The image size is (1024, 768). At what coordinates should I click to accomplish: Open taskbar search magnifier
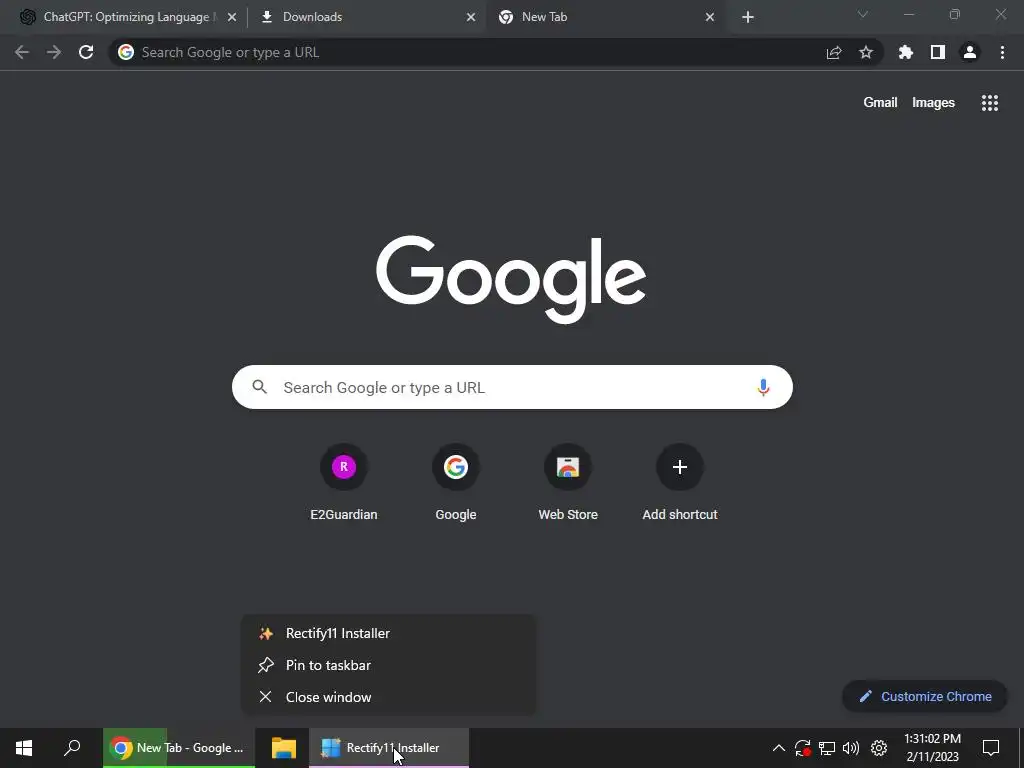[x=72, y=748]
